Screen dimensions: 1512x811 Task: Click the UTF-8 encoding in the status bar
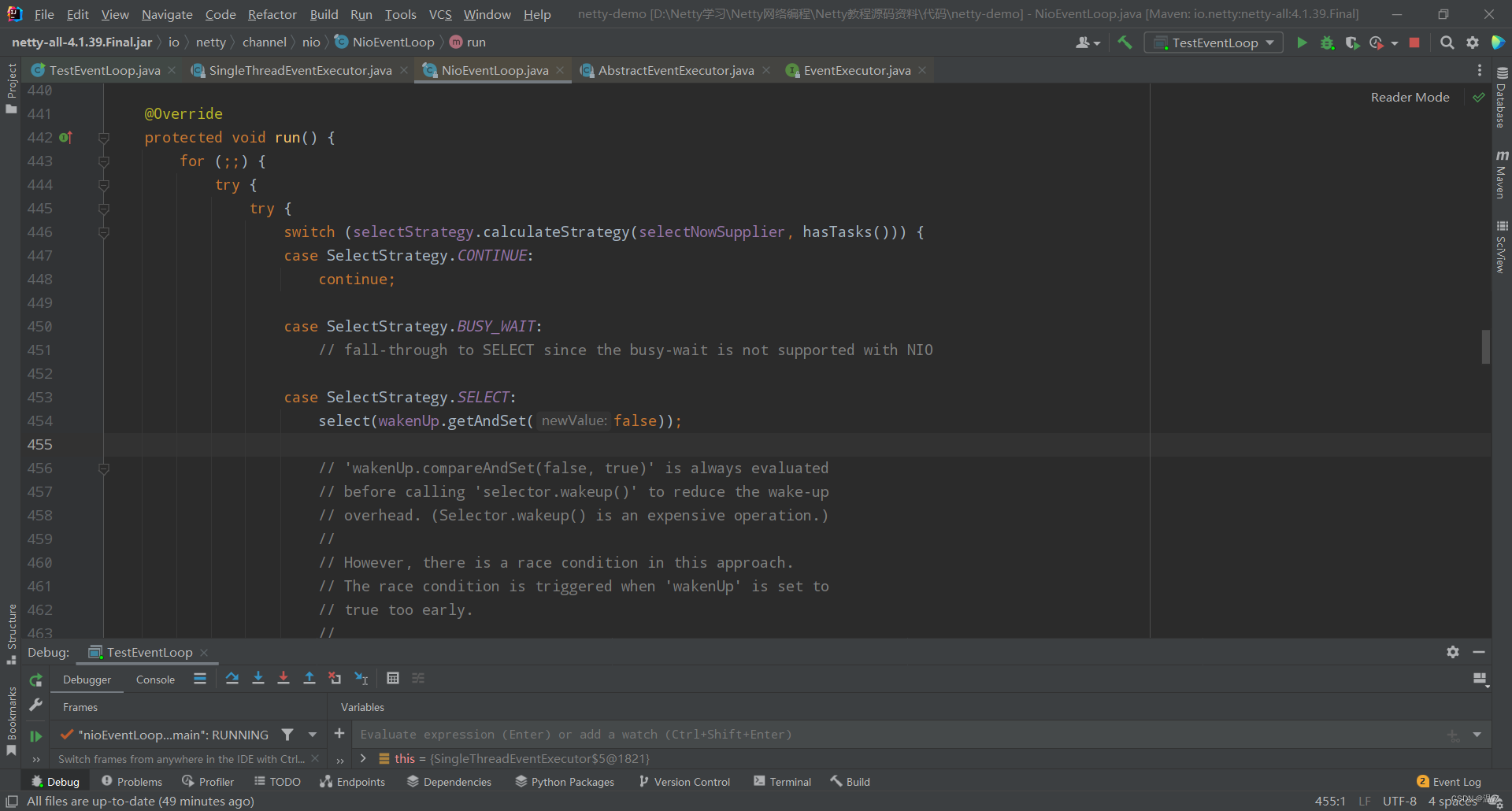point(1399,802)
